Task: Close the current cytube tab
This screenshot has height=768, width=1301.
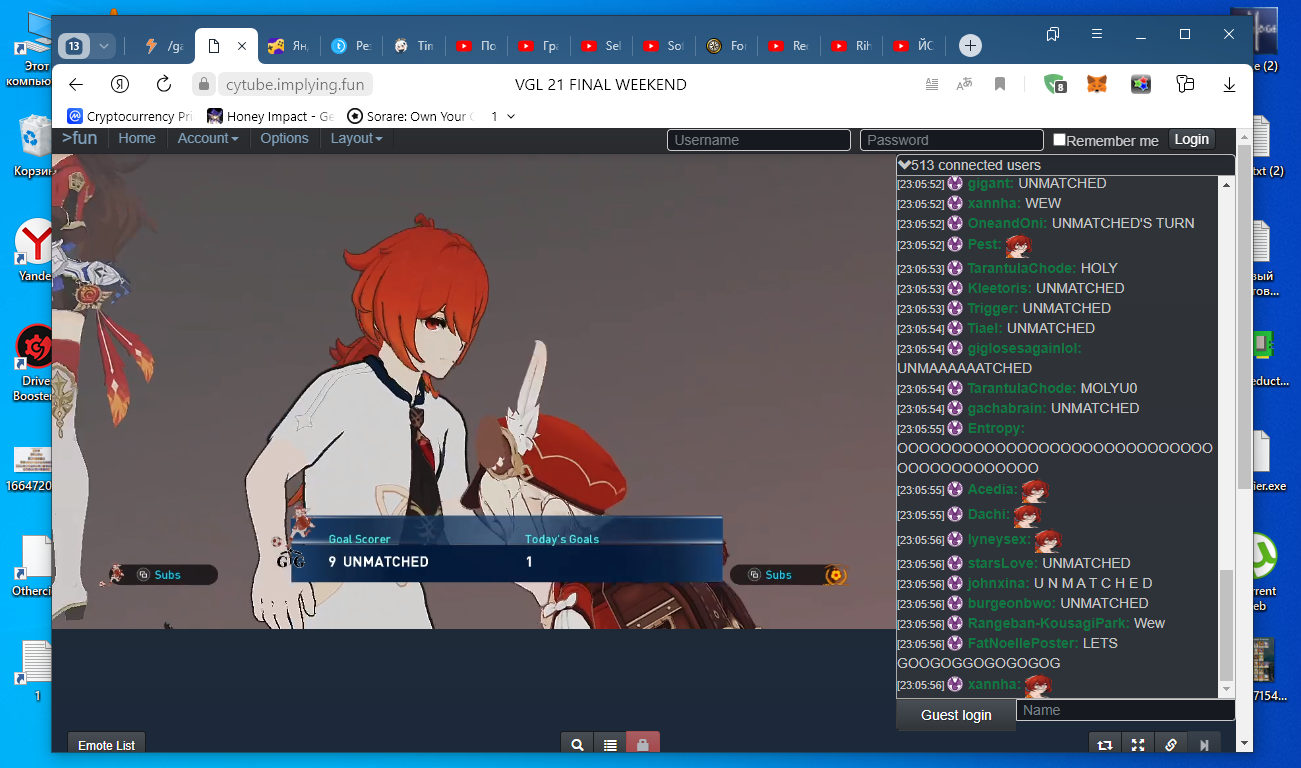Action: coord(242,46)
